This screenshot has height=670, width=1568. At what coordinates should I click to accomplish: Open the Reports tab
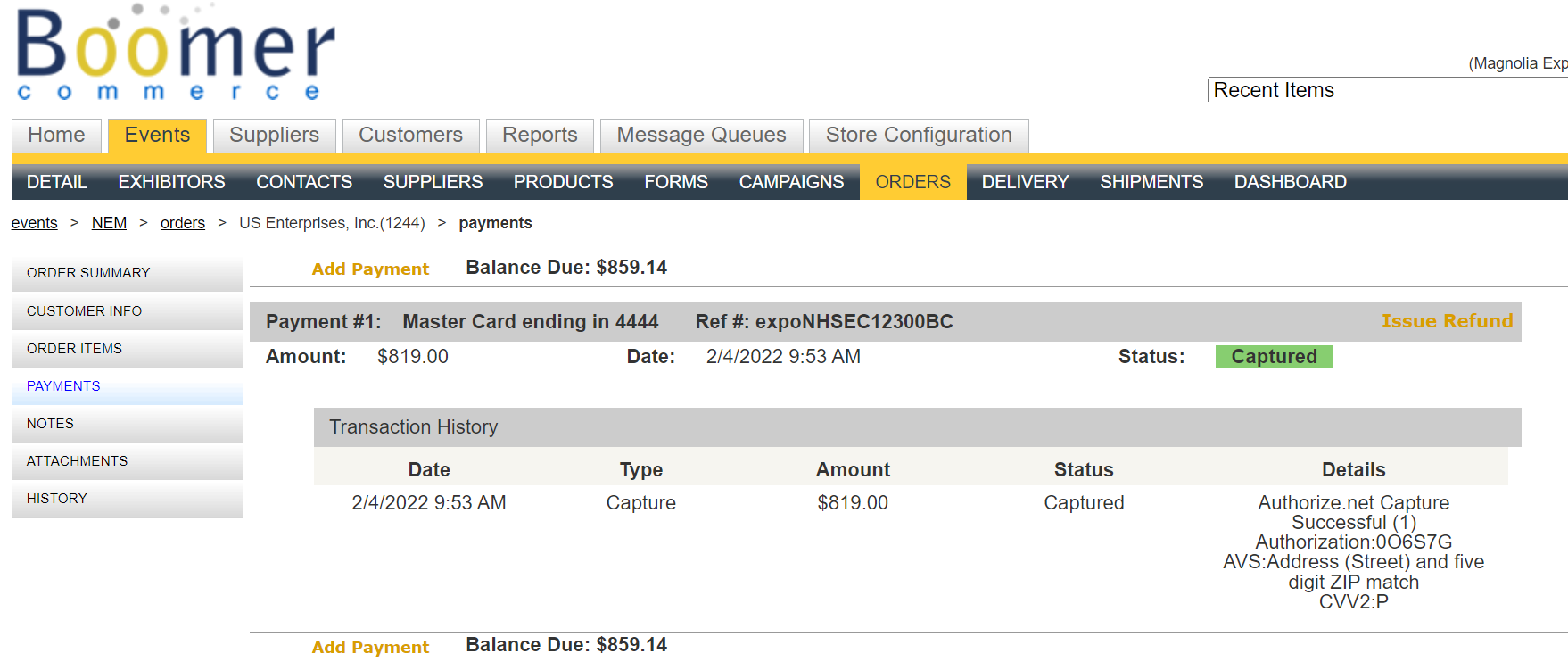(x=540, y=136)
